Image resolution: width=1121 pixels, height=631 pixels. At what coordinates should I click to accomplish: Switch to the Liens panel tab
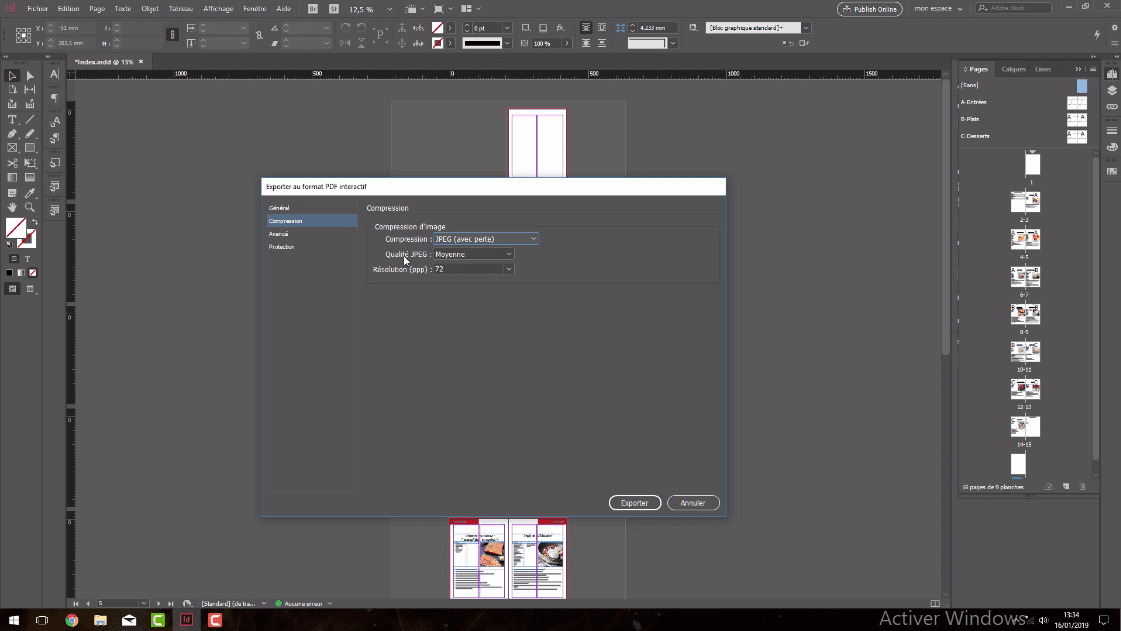pyautogui.click(x=1042, y=68)
